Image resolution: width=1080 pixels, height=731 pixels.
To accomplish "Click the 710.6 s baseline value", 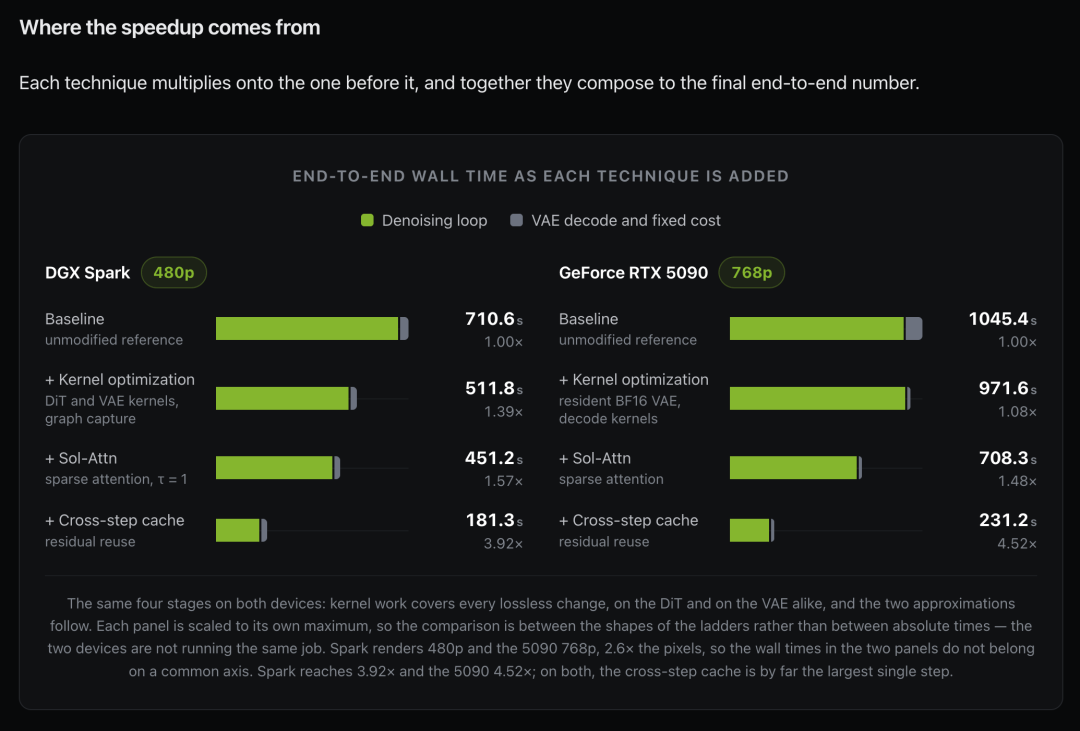I will pos(494,319).
